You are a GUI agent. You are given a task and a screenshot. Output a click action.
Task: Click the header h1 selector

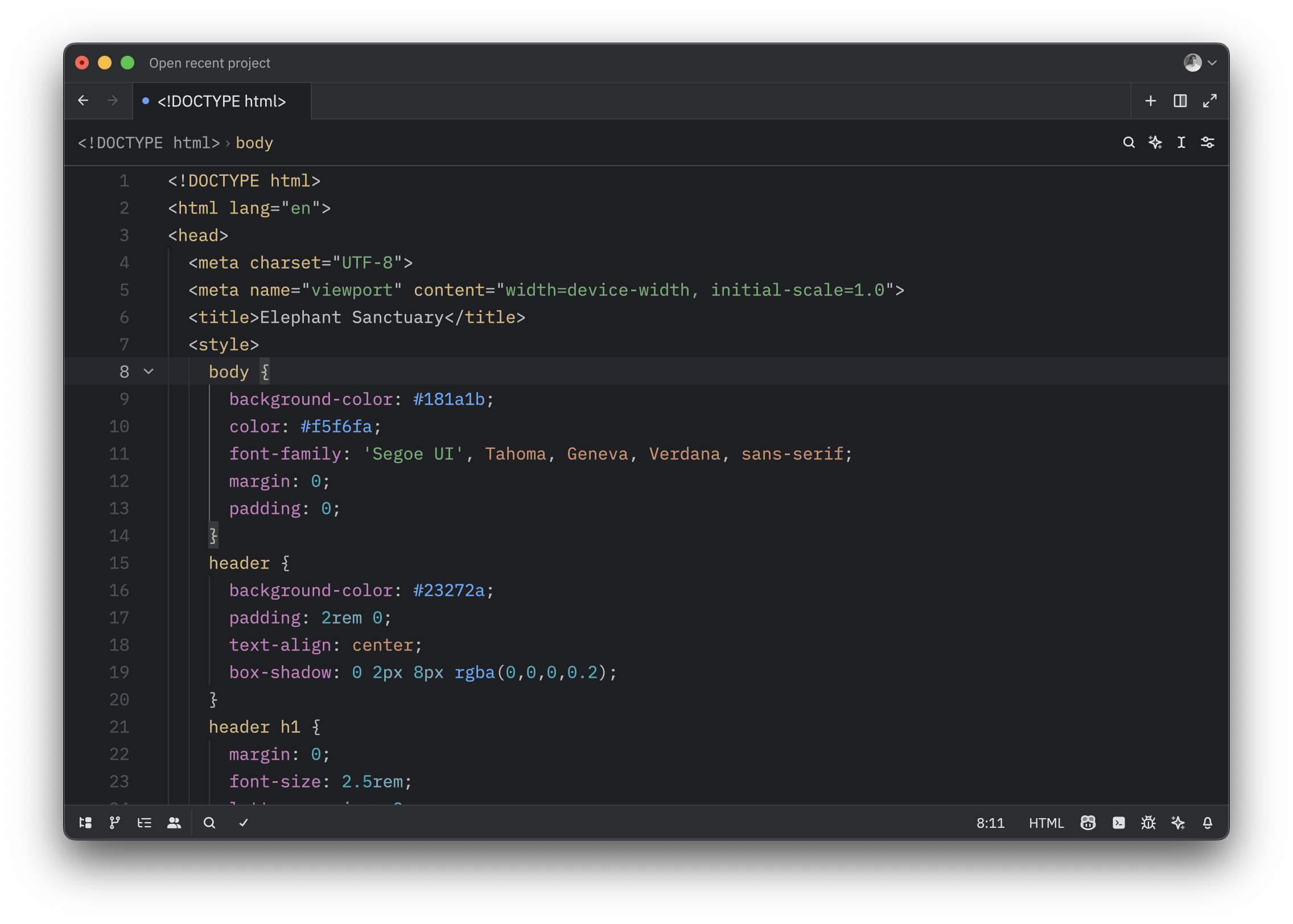point(254,727)
